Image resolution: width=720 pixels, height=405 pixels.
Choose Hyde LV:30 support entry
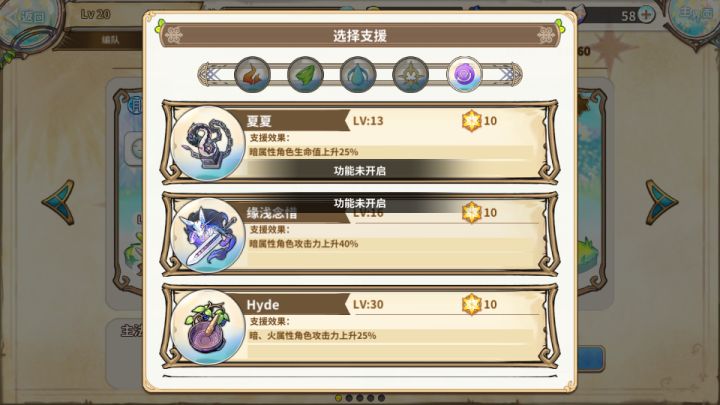click(x=360, y=326)
